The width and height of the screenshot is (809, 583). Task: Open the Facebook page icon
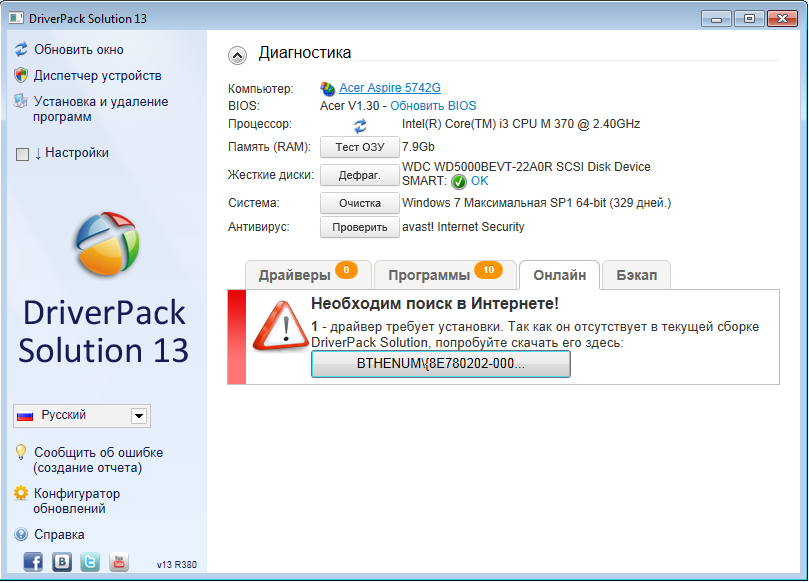[x=33, y=562]
